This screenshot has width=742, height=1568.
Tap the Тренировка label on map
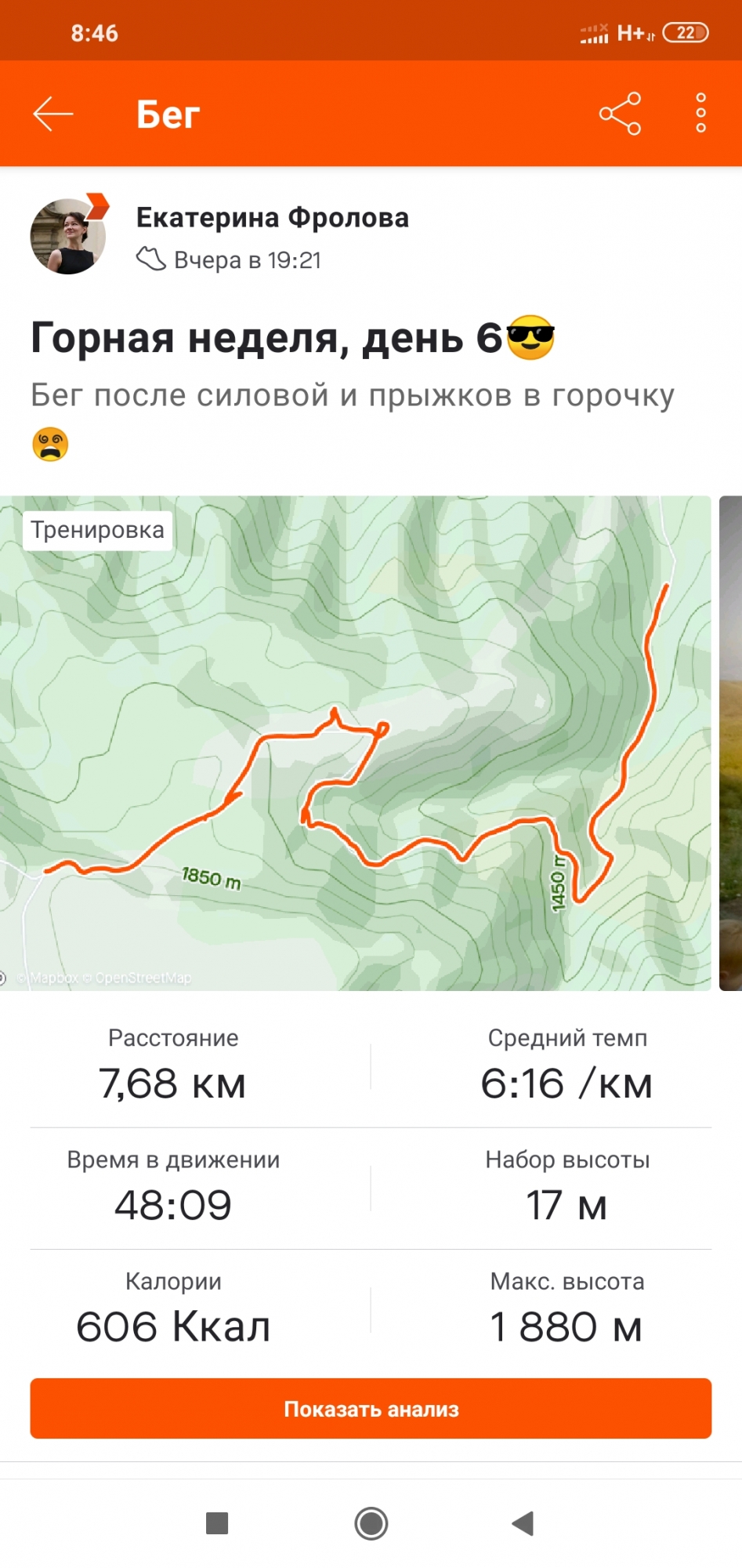(97, 530)
